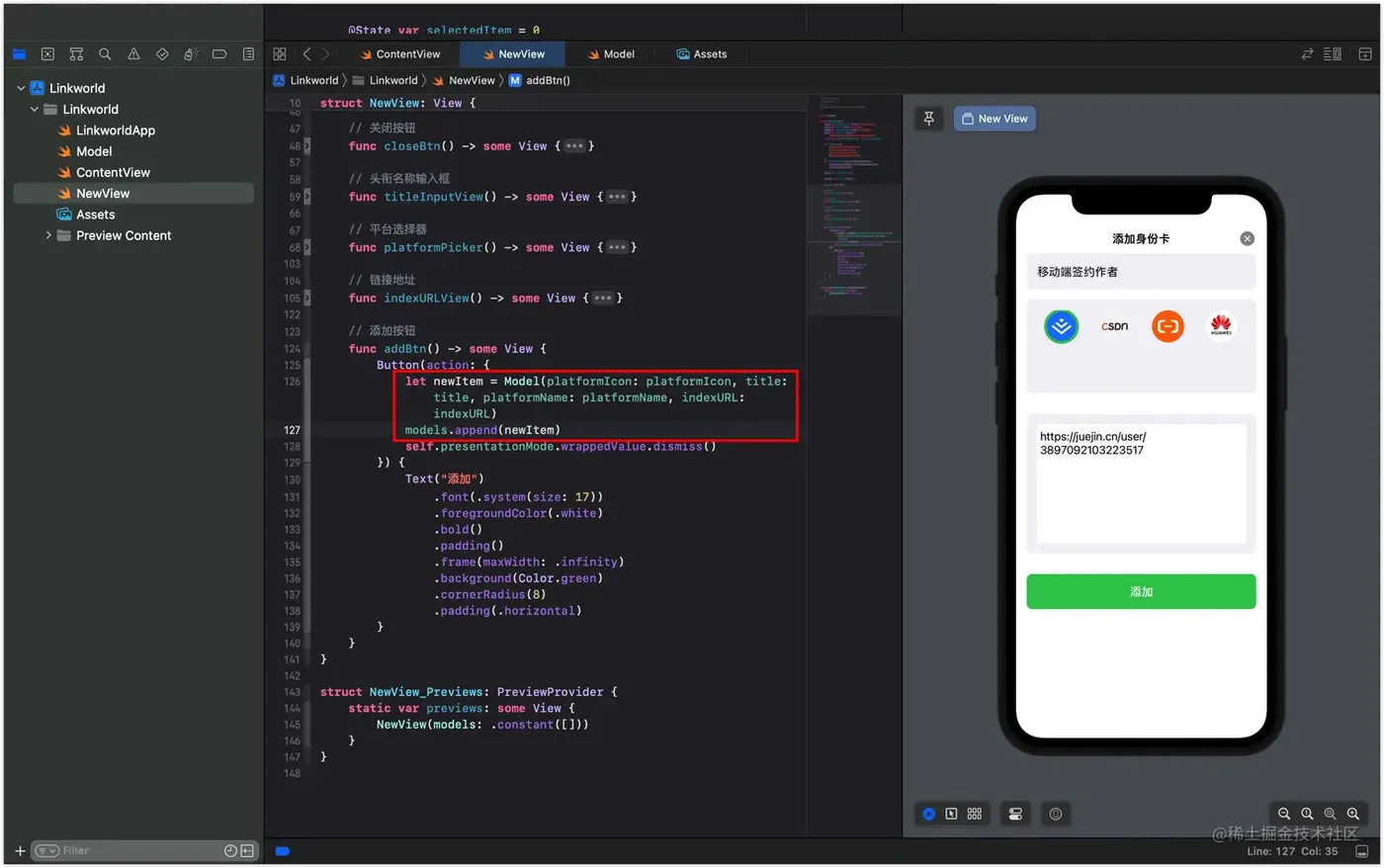Open the Find navigator magnifier
The height and width of the screenshot is (868, 1384).
105,54
